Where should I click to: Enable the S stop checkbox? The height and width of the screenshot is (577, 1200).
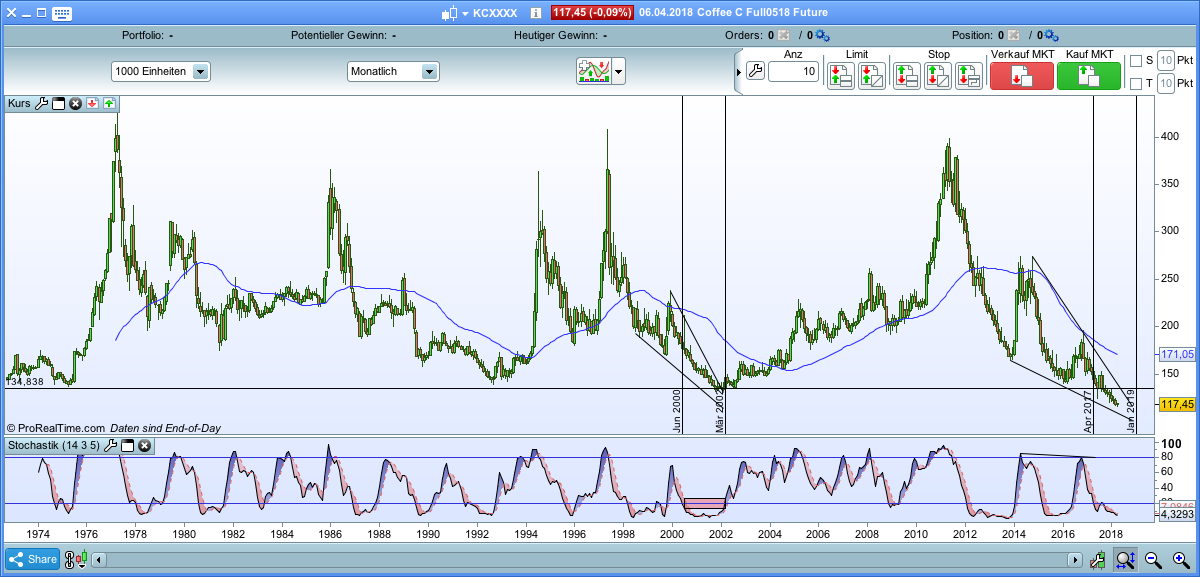[x=1135, y=61]
